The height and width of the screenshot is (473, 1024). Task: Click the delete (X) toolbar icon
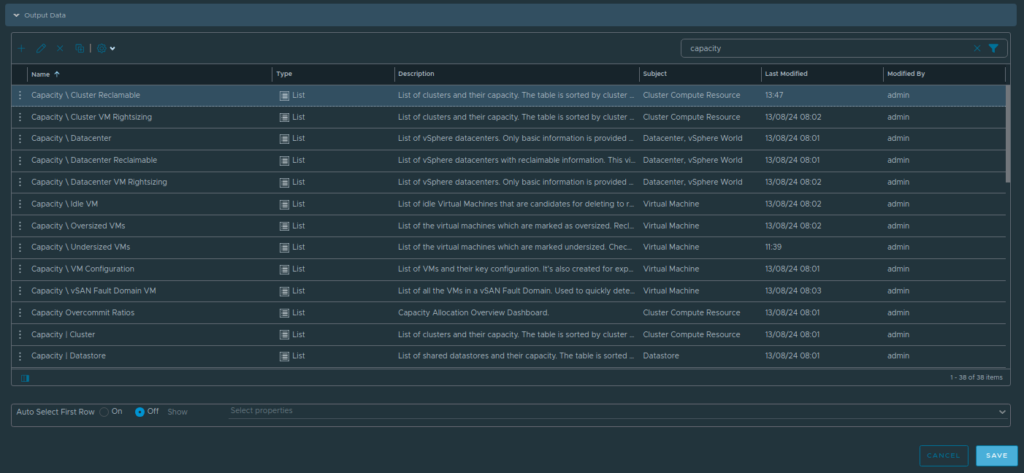click(x=60, y=48)
